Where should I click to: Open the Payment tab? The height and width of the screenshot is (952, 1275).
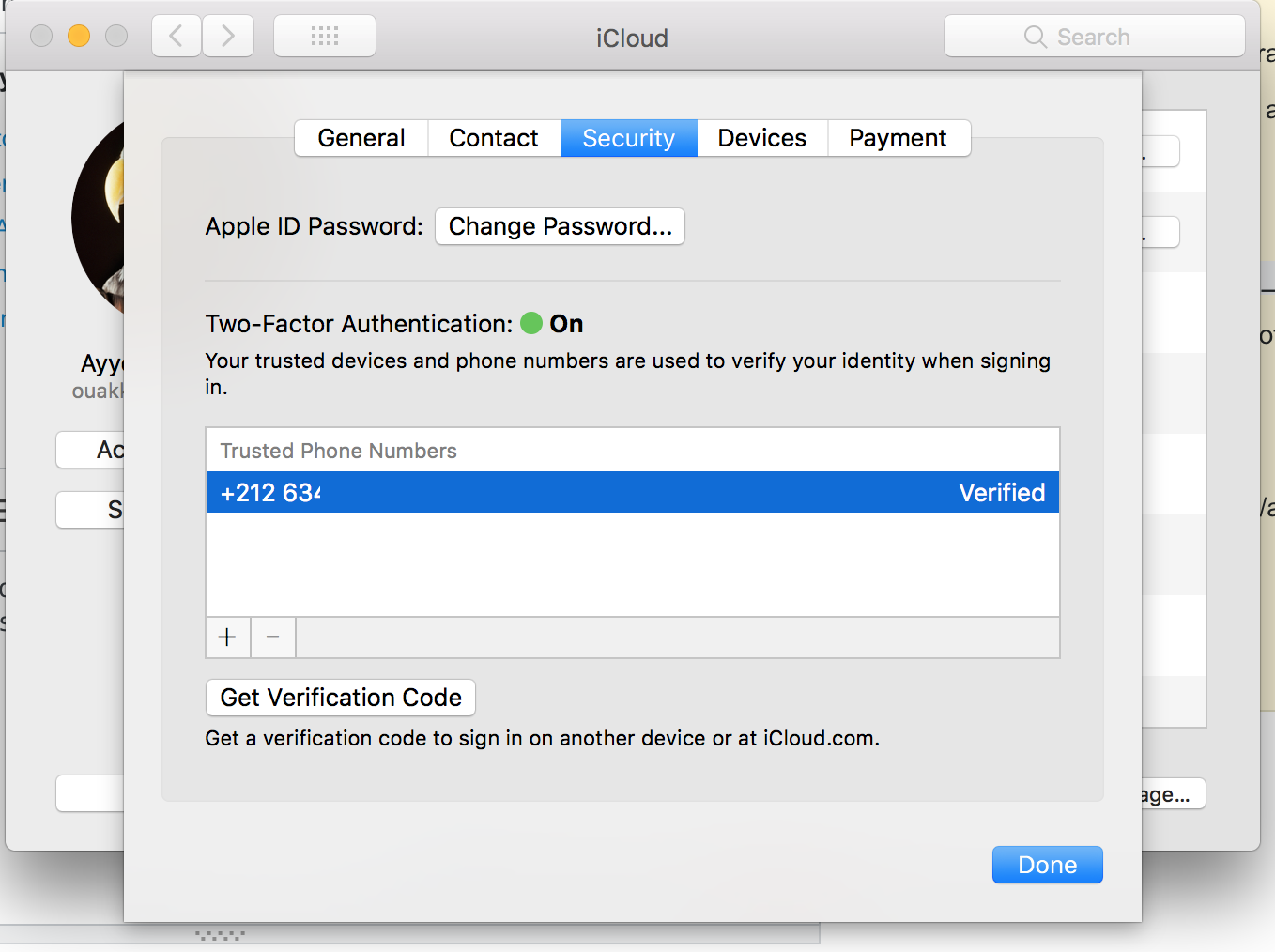pyautogui.click(x=899, y=138)
